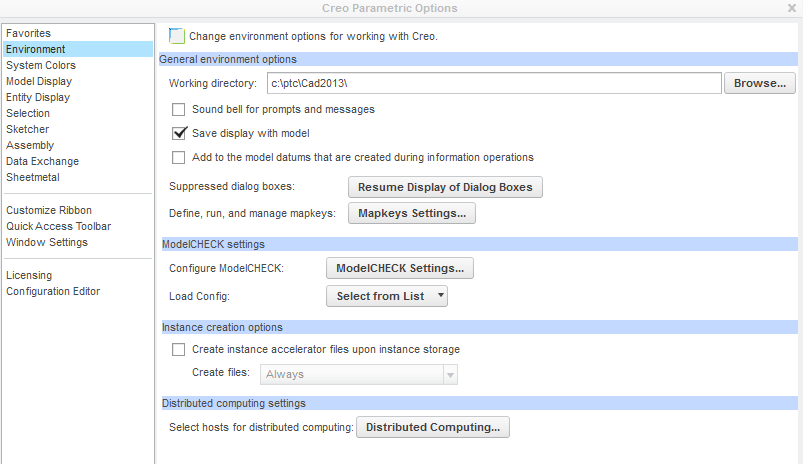Open the Configuration Editor
Image resolution: width=803 pixels, height=464 pixels.
[53, 291]
